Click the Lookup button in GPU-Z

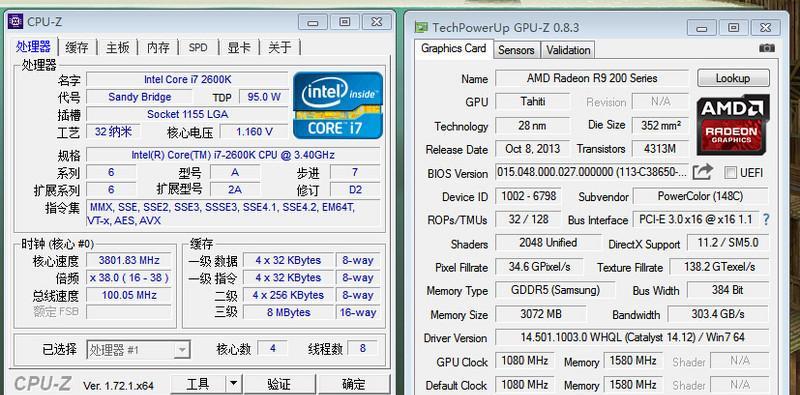click(x=733, y=78)
